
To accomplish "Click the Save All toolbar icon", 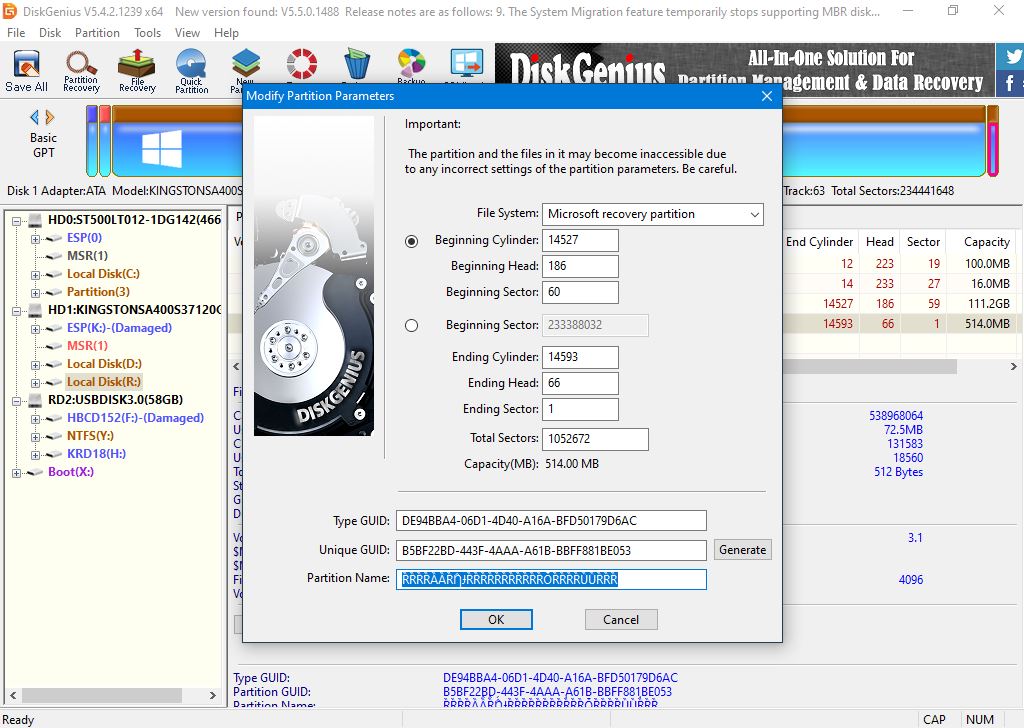I will tap(26, 70).
